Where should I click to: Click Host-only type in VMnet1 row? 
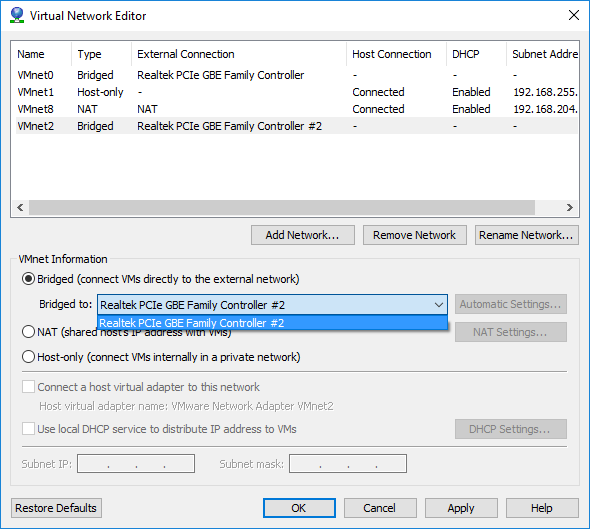tap(100, 92)
